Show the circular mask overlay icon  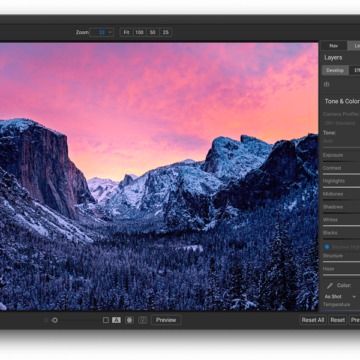tap(129, 320)
